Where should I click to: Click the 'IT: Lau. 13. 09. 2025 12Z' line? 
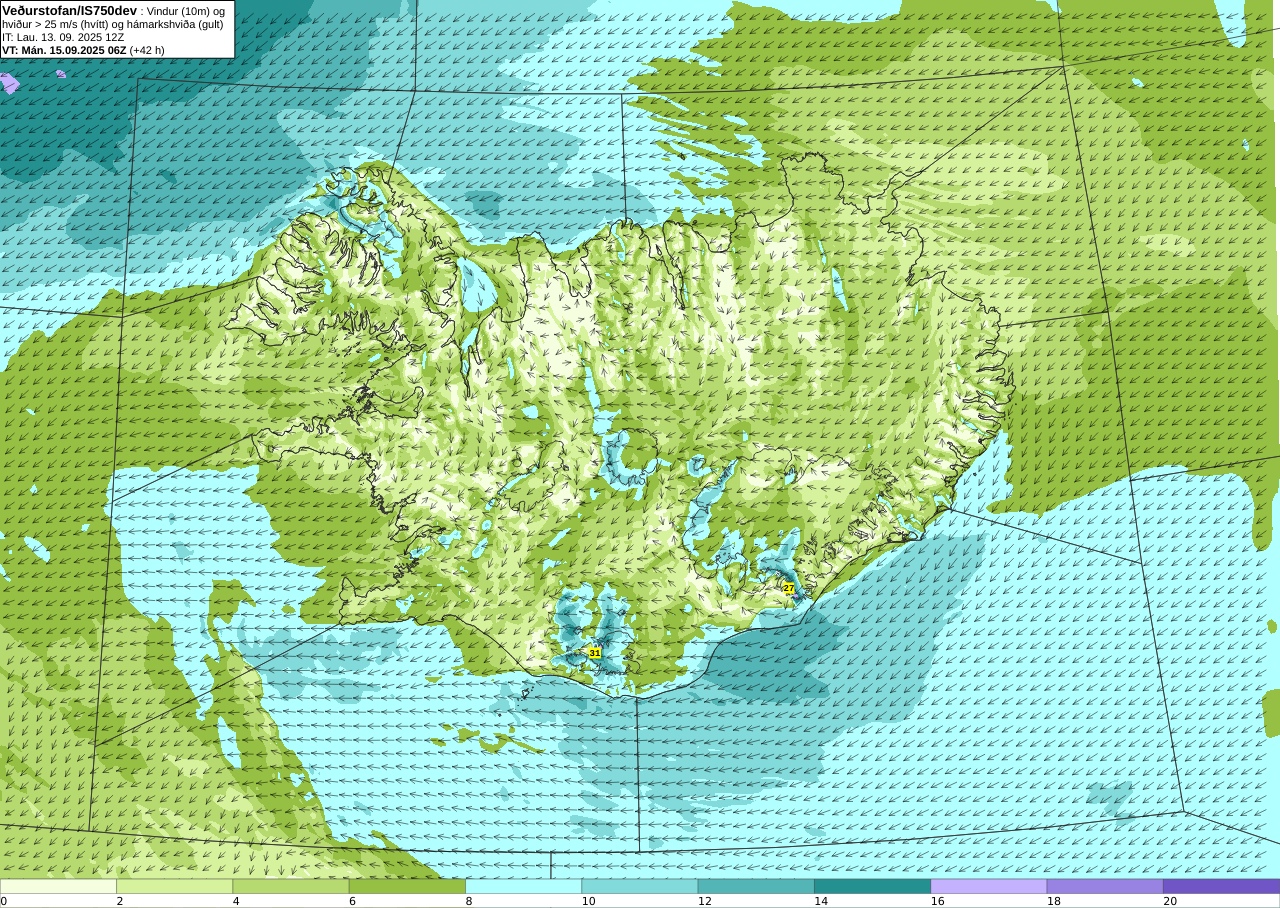(63, 37)
